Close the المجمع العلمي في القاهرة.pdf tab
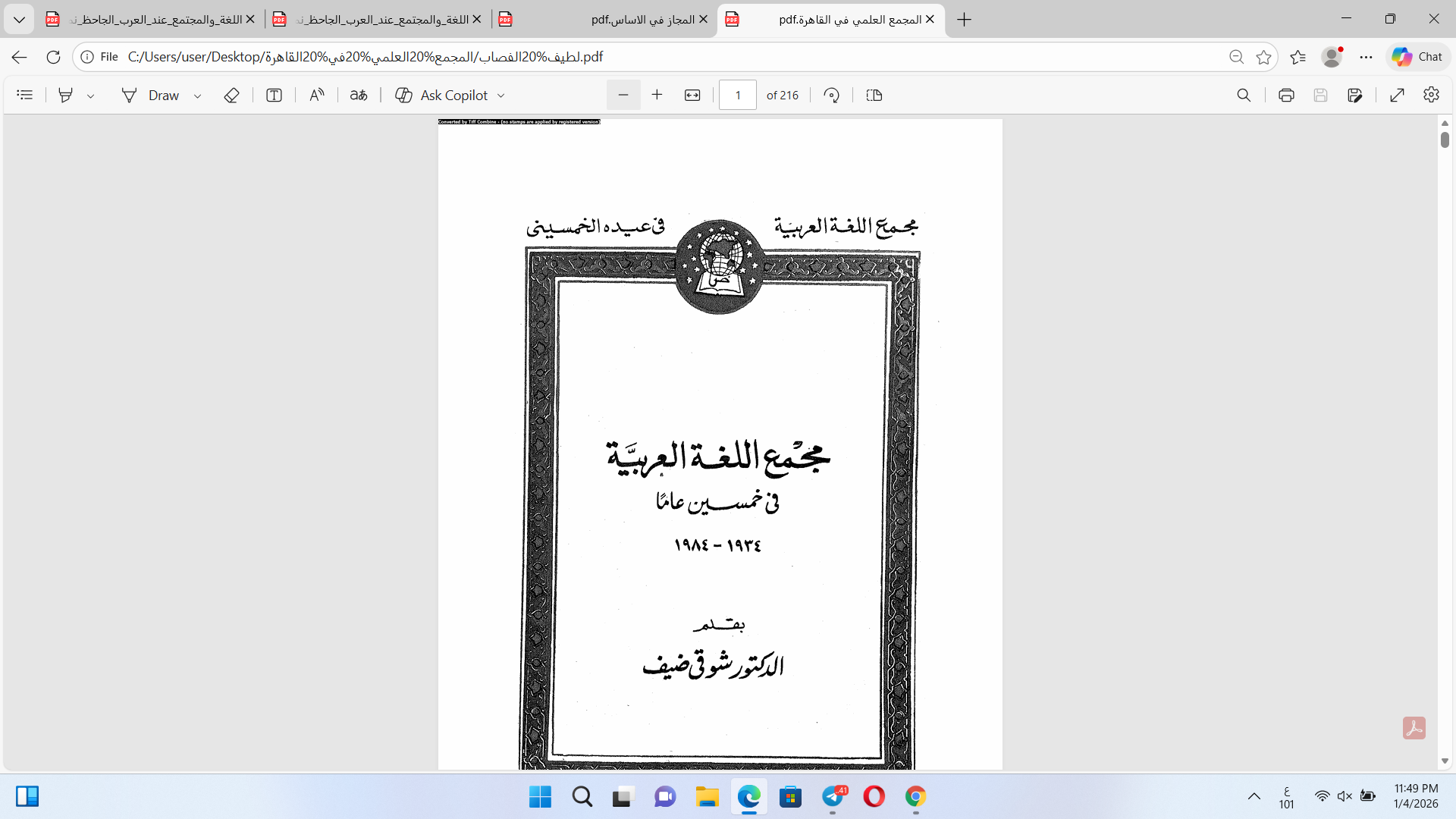The image size is (1456, 819). pyautogui.click(x=930, y=20)
